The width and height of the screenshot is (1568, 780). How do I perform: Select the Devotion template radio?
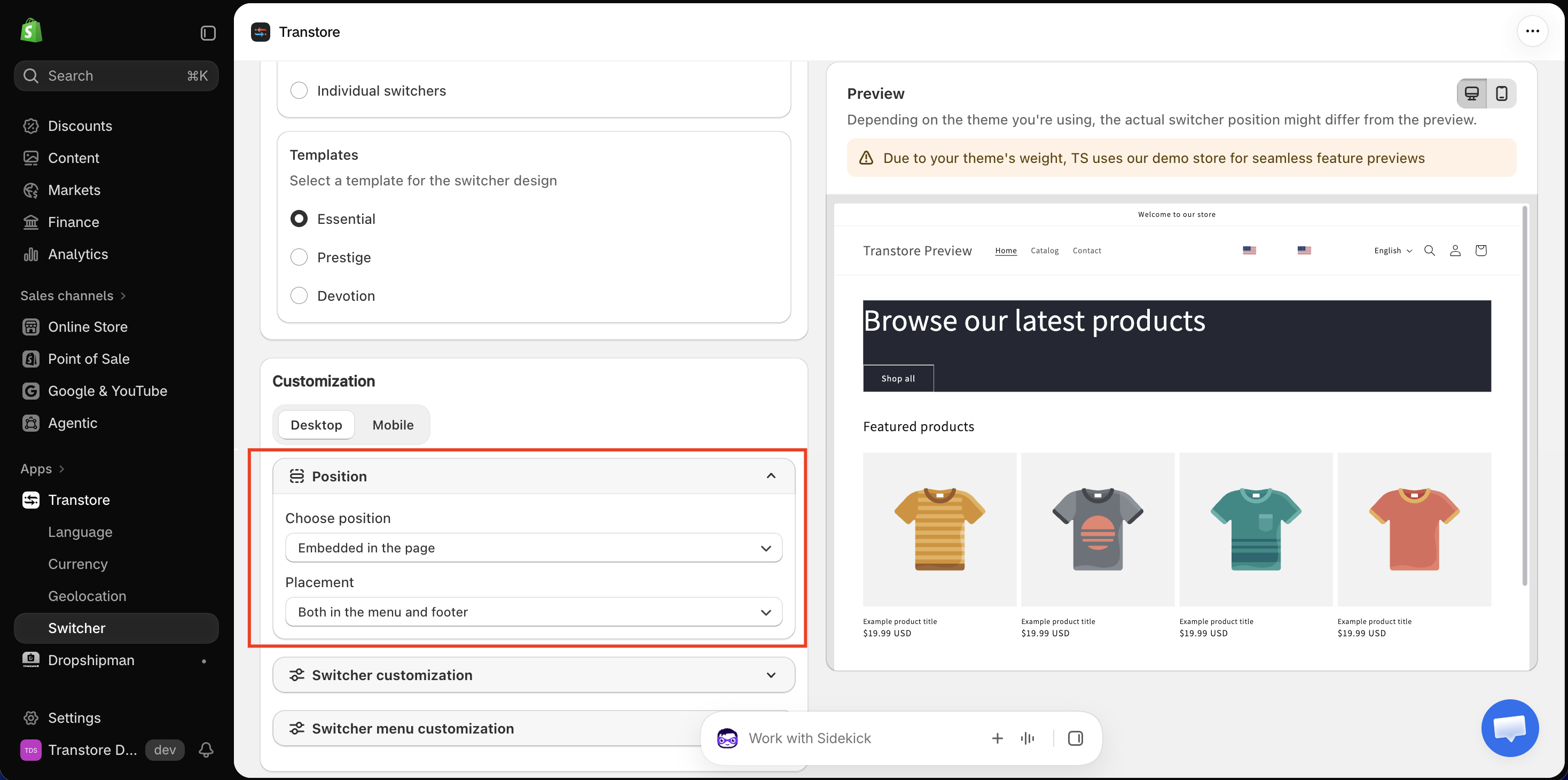point(299,295)
